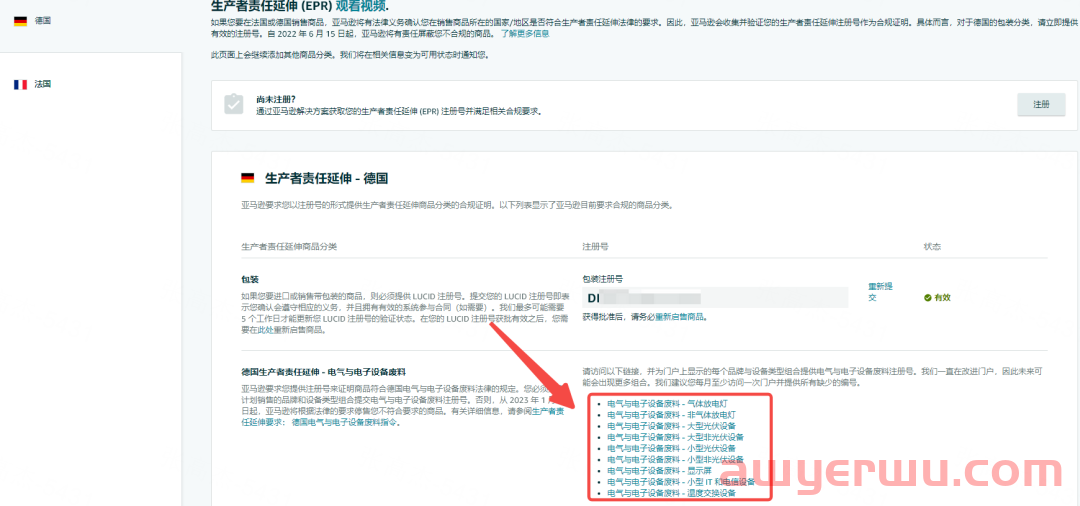The image size is (1080, 506).
Task: Click the 包装 category title
Action: (x=249, y=280)
